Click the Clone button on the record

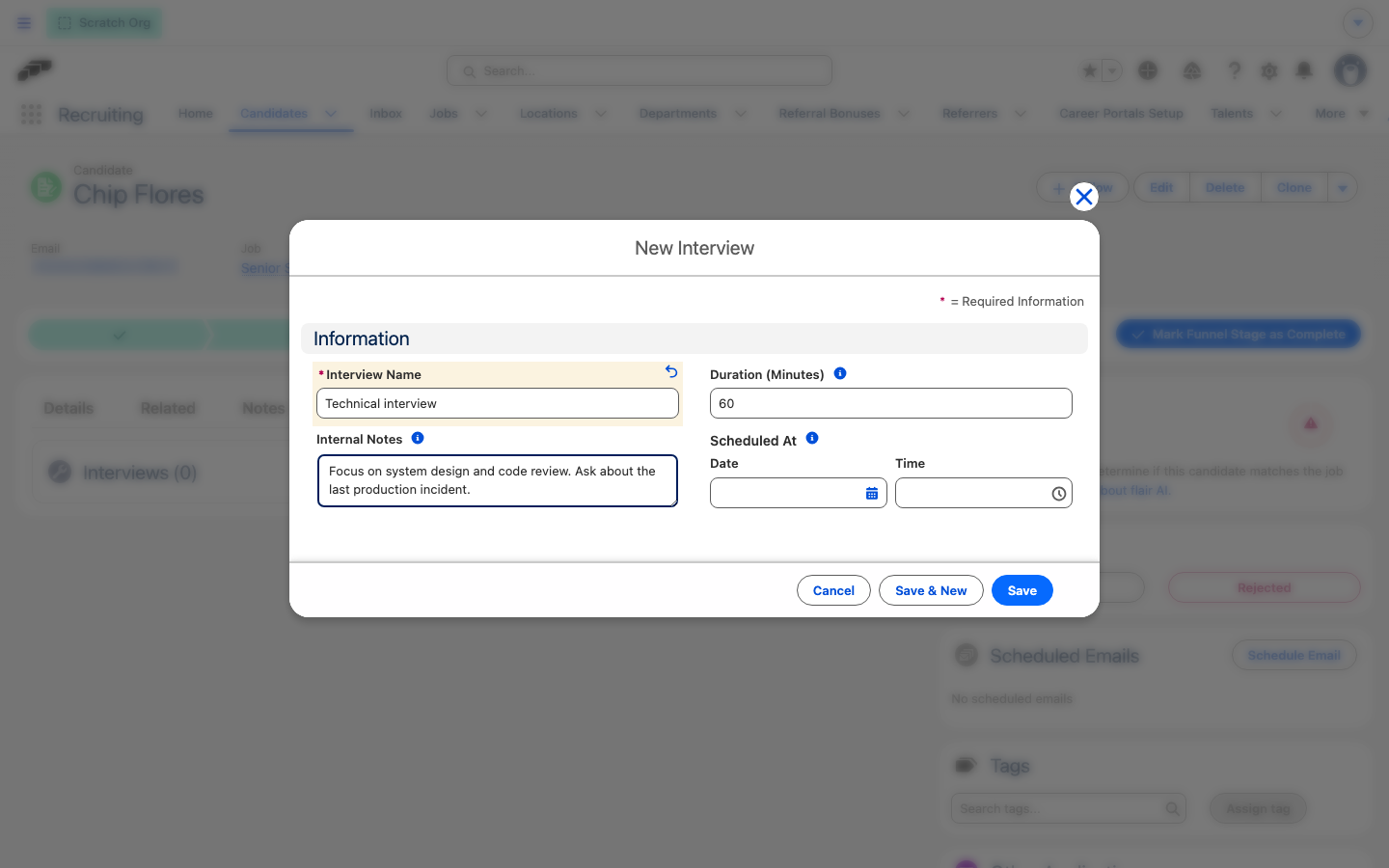click(1294, 187)
